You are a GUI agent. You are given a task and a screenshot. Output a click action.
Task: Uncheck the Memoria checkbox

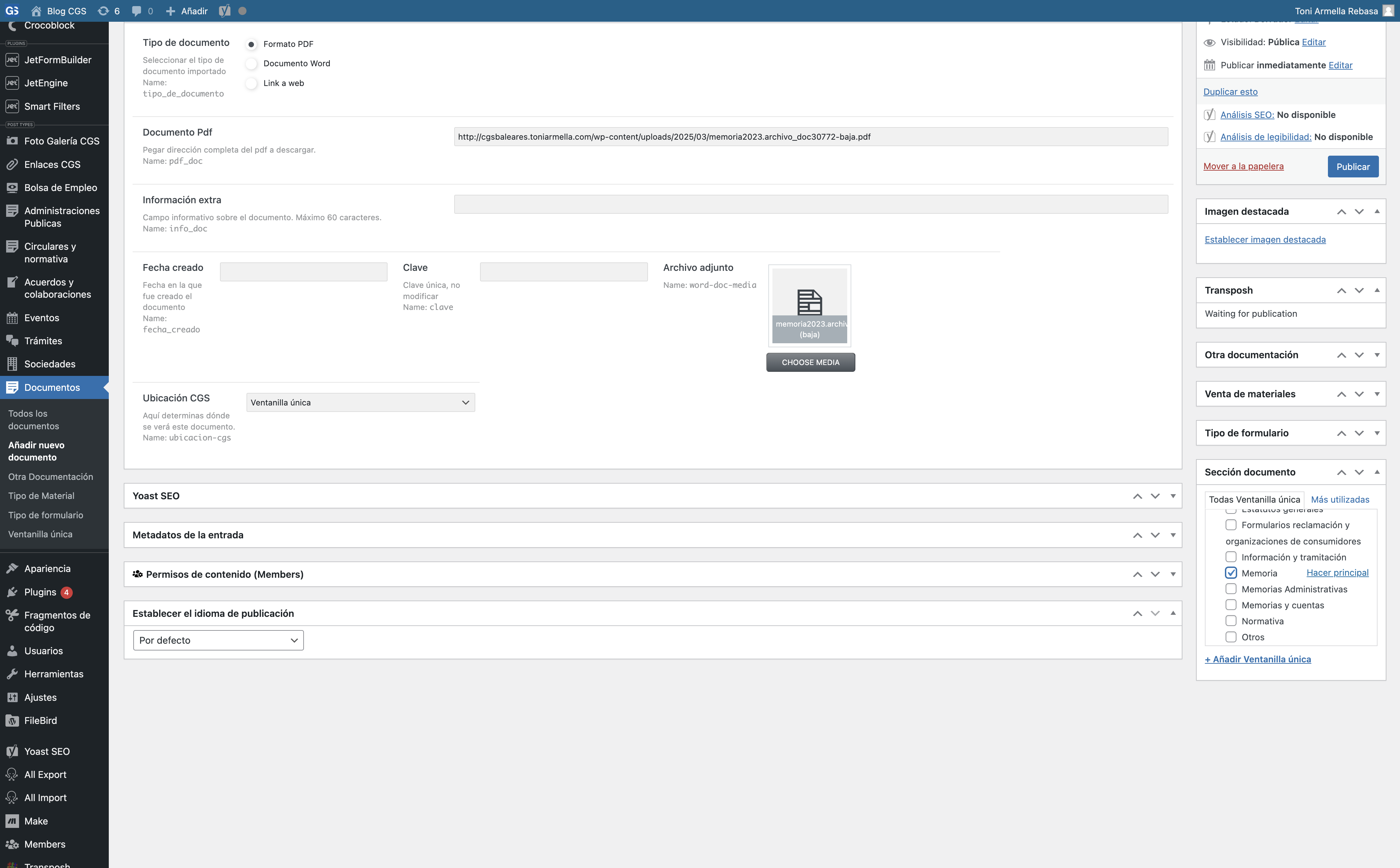(1231, 573)
